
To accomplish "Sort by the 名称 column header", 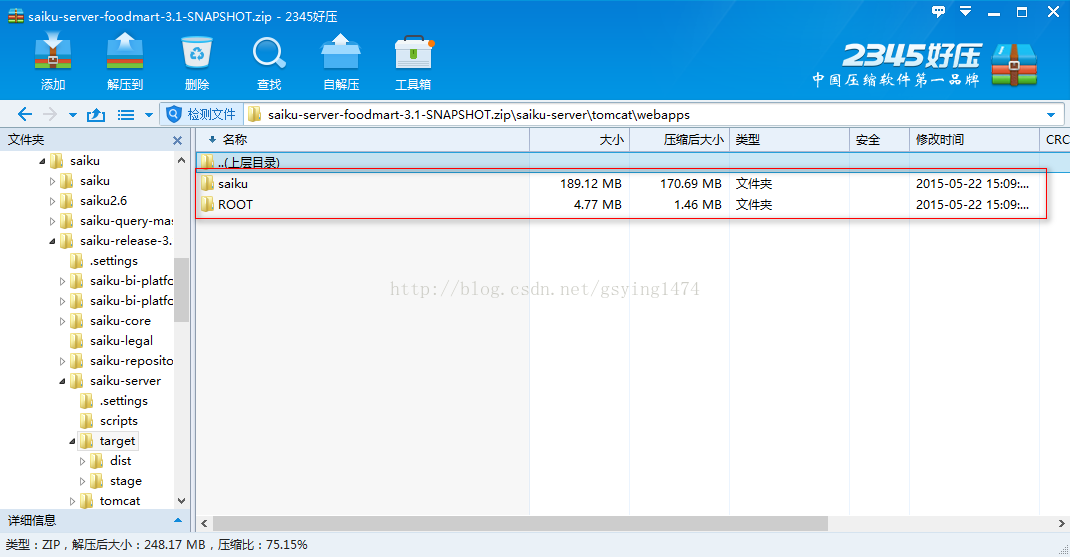I will pos(363,139).
